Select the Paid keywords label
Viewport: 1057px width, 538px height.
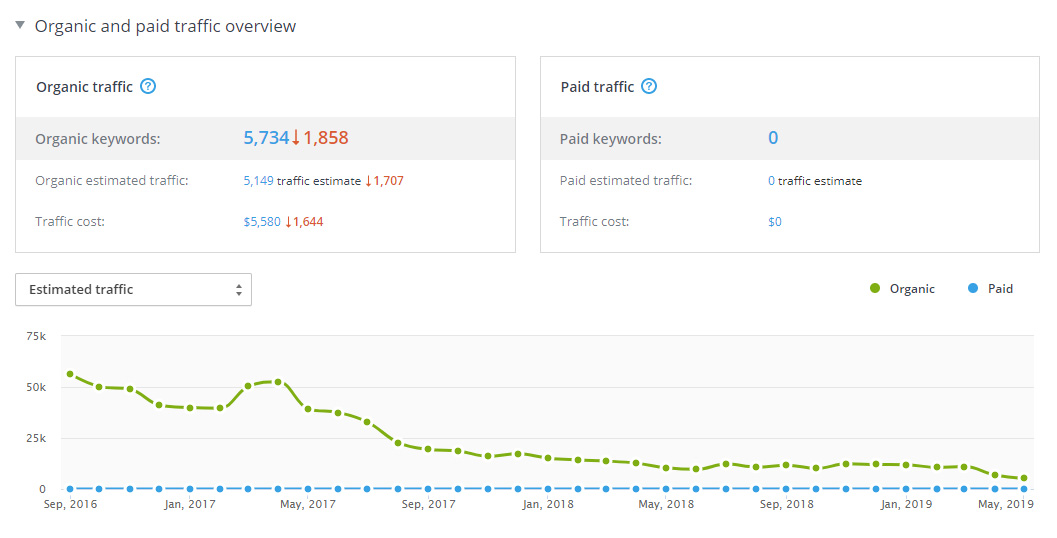pos(611,139)
